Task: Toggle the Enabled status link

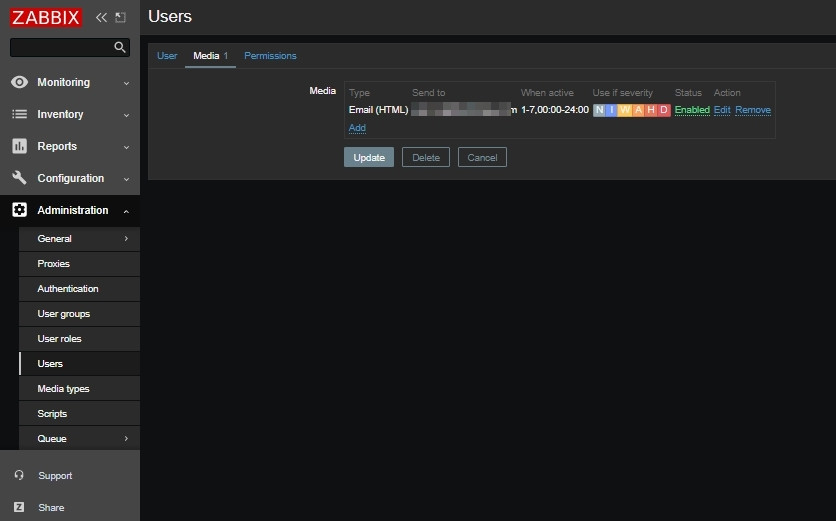Action: click(x=692, y=109)
